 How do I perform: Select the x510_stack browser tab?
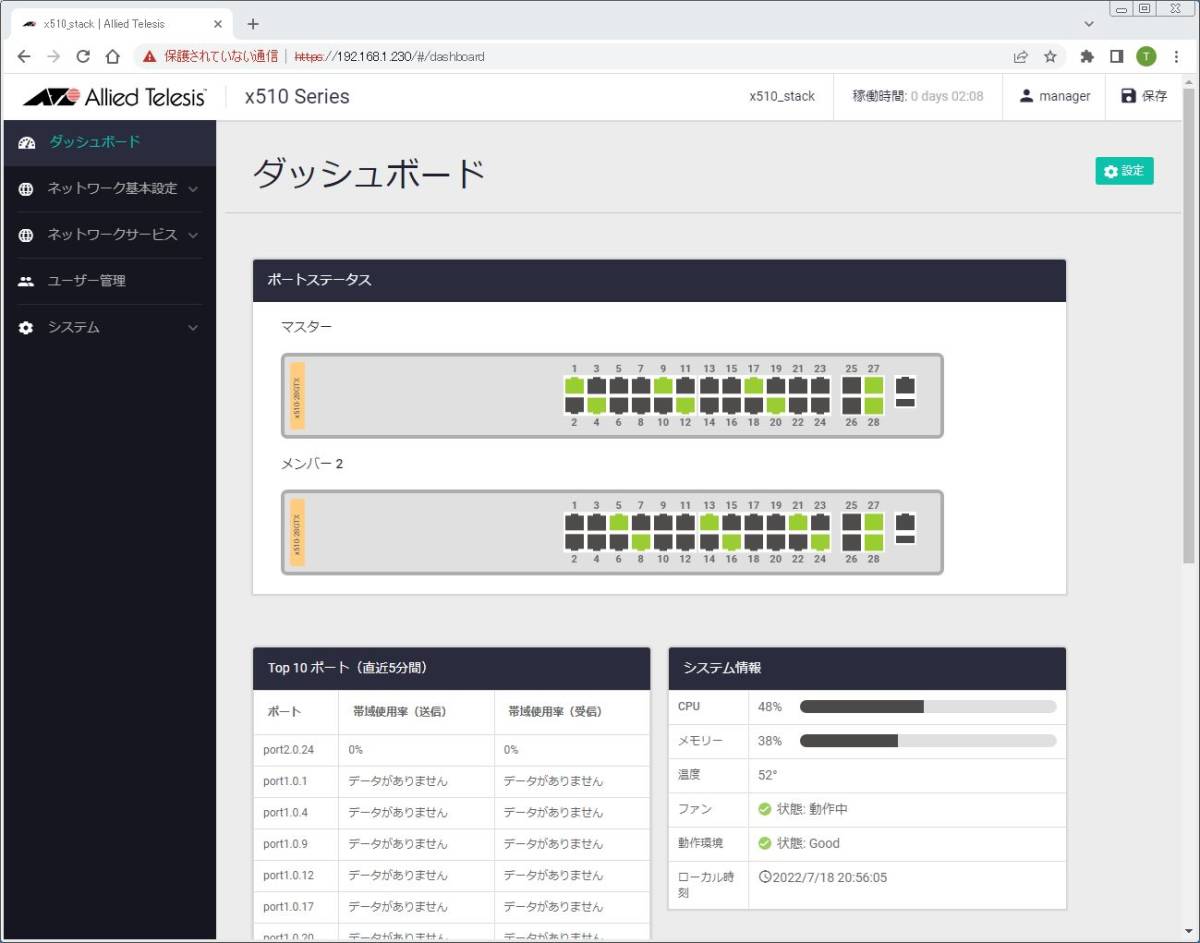(x=121, y=24)
